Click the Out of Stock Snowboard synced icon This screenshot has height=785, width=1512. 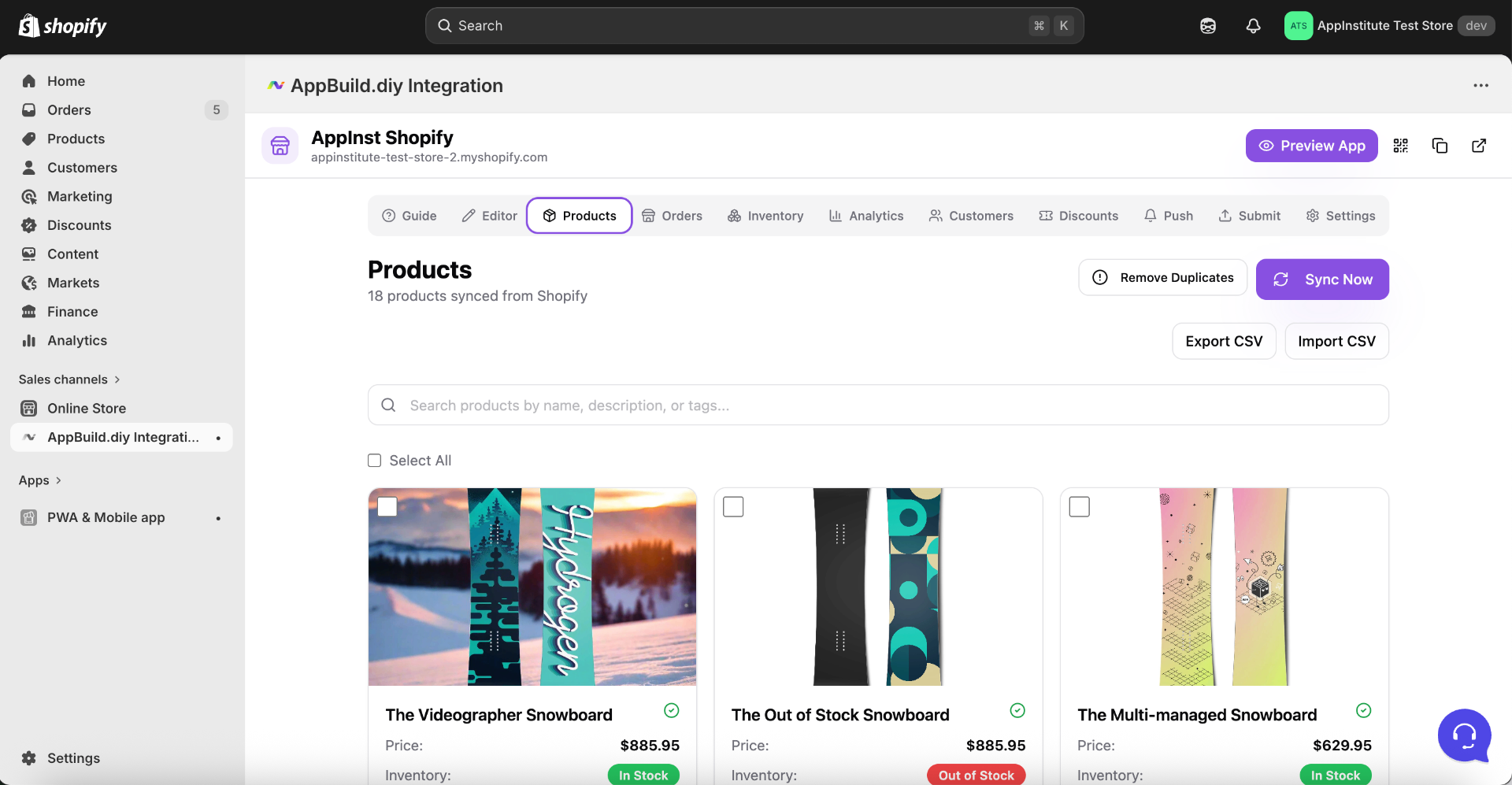click(1017, 711)
